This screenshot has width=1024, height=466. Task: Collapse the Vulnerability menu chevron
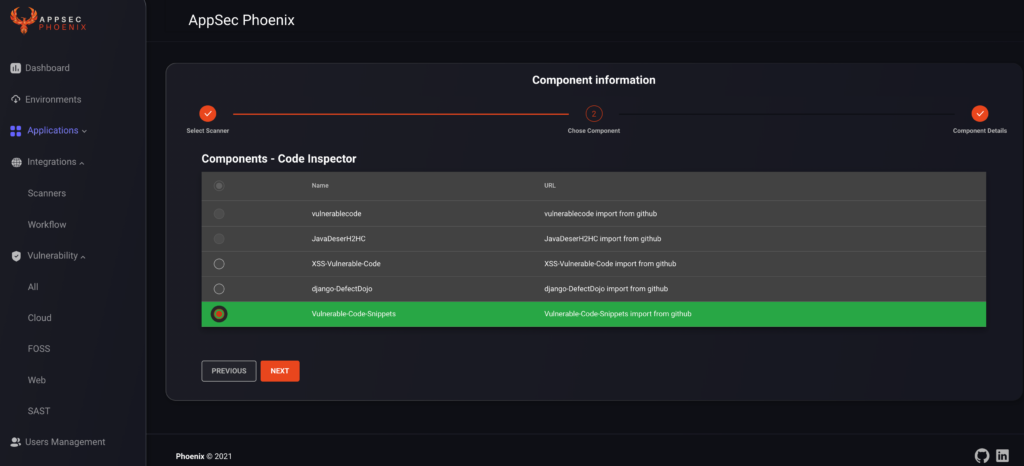click(83, 256)
